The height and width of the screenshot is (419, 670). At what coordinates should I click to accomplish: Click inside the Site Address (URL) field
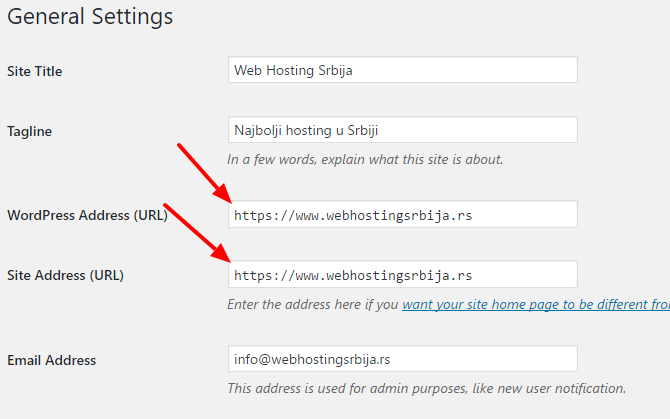click(x=403, y=274)
